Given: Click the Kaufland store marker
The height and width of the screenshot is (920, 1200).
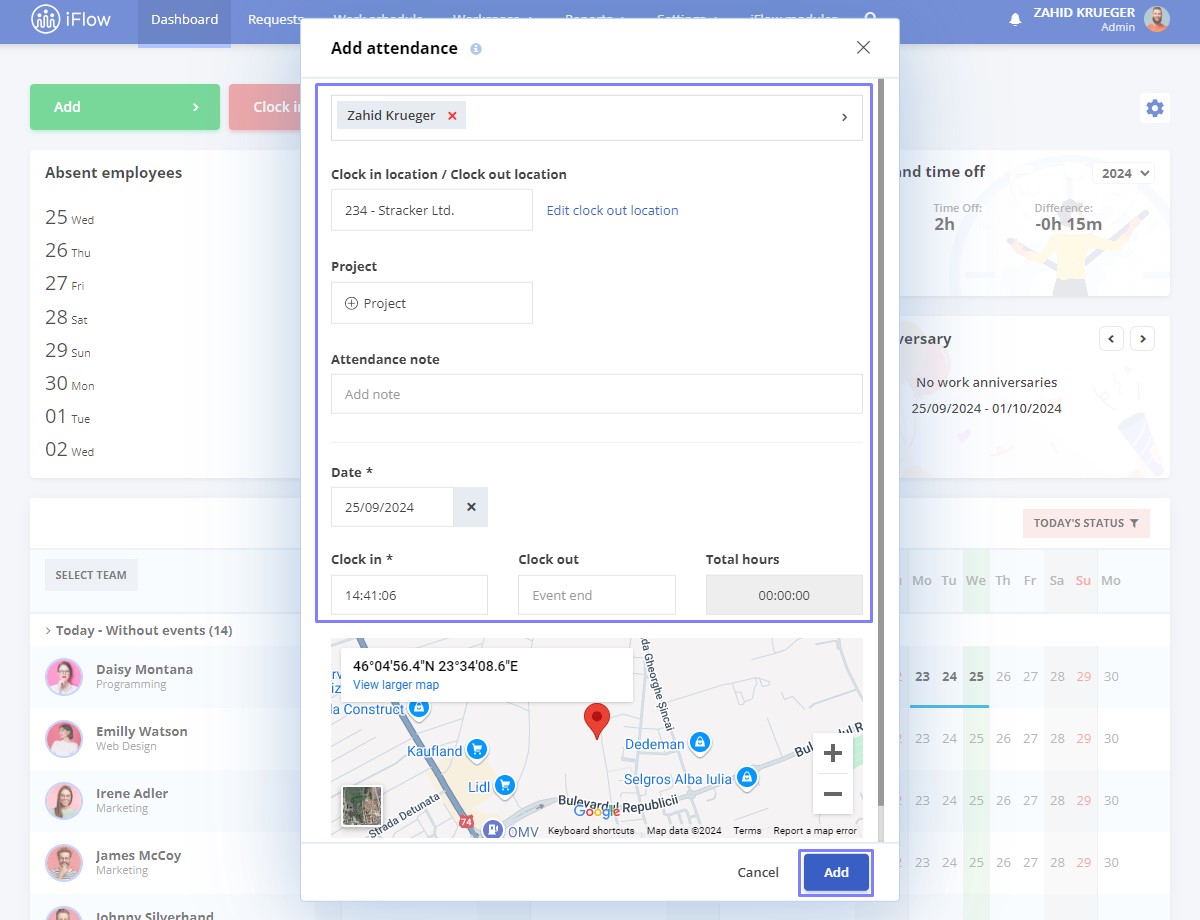Looking at the screenshot, I should 477,749.
